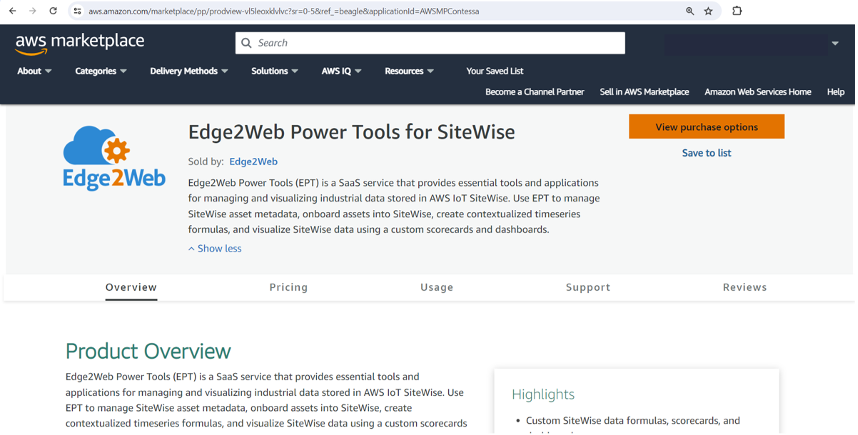Open Your Saved List
Image resolution: width=858 pixels, height=435 pixels.
tap(495, 71)
